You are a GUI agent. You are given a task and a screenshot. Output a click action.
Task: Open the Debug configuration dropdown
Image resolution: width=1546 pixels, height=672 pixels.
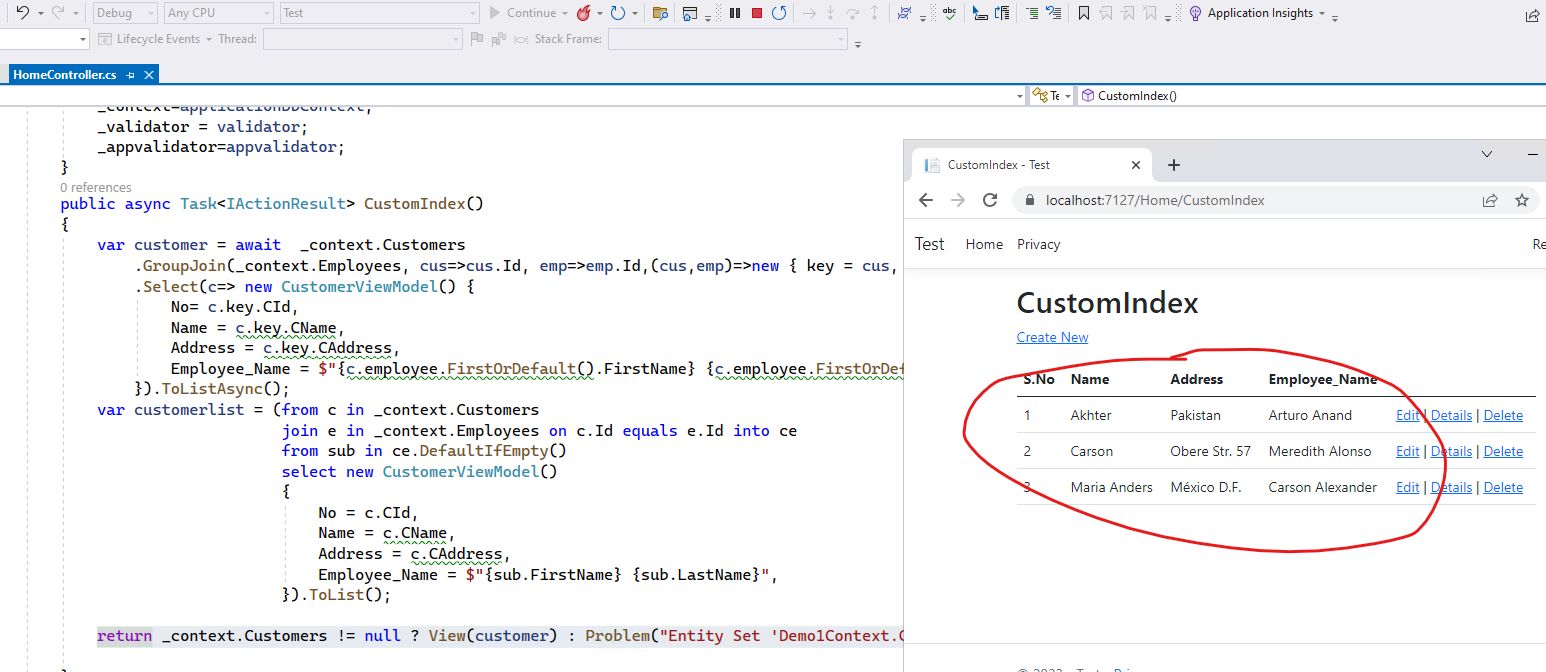click(125, 13)
